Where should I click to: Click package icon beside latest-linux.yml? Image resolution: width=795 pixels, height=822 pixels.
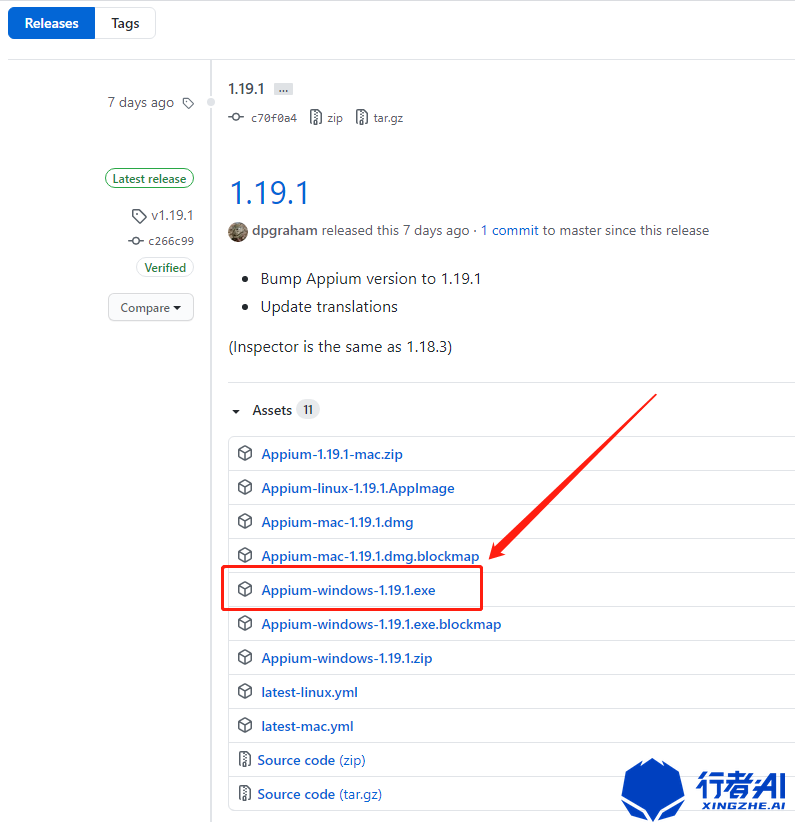tap(245, 691)
